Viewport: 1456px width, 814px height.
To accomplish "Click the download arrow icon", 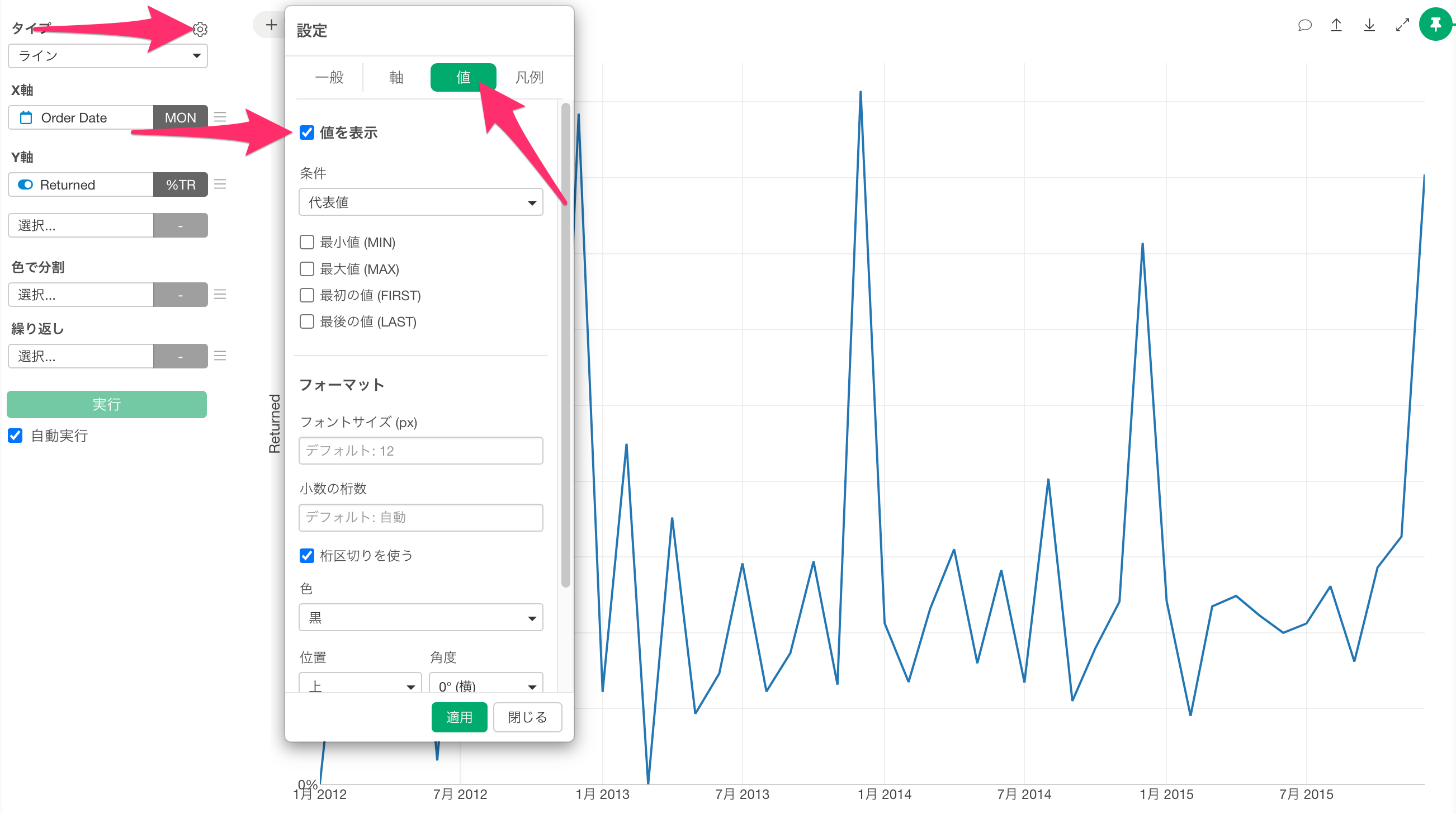I will (1369, 25).
